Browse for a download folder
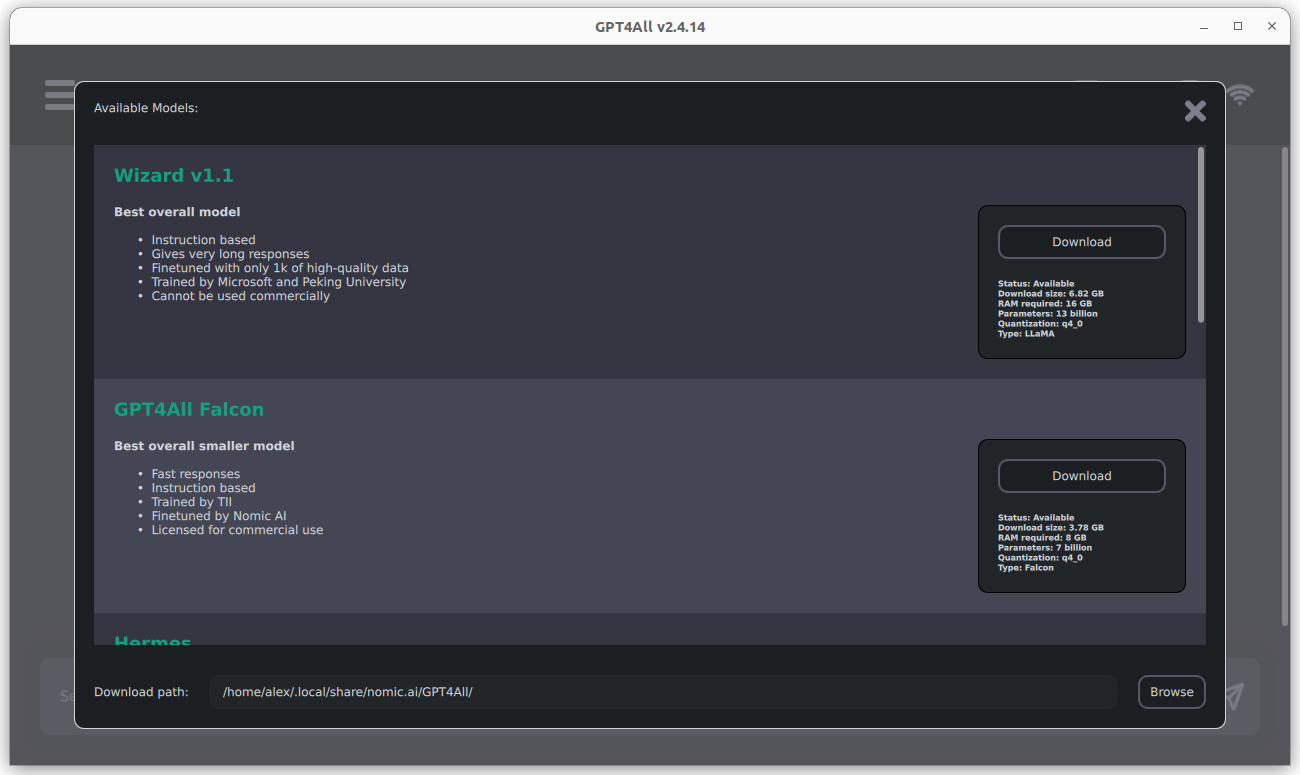The width and height of the screenshot is (1300, 775). point(1171,692)
